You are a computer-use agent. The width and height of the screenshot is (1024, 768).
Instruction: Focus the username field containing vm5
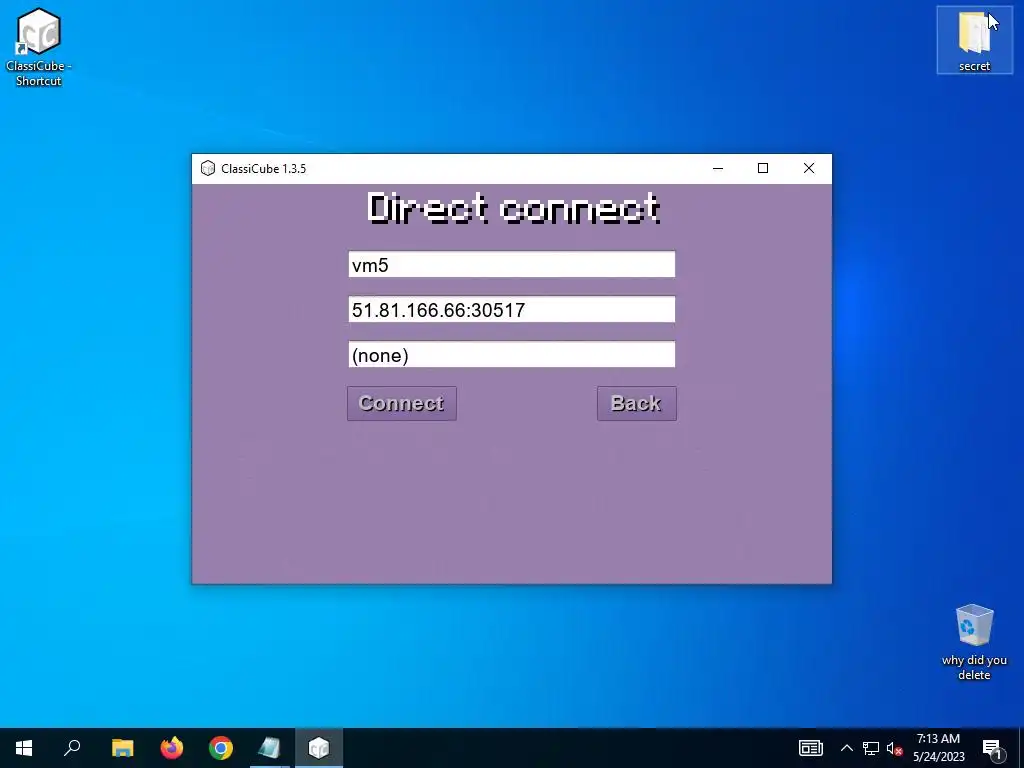coord(511,264)
